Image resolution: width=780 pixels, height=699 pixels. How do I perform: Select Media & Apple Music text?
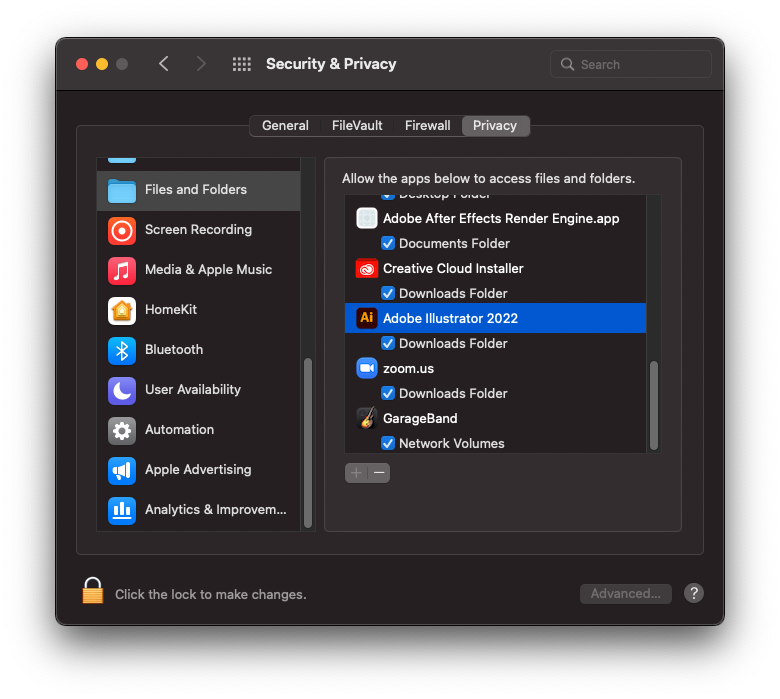[208, 270]
